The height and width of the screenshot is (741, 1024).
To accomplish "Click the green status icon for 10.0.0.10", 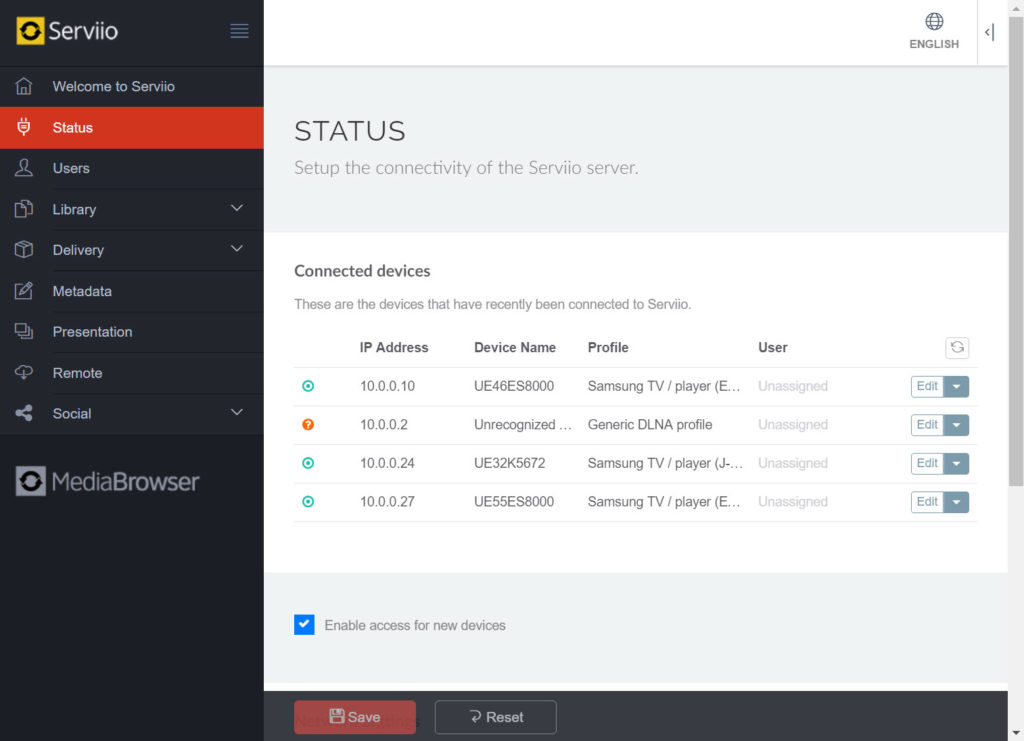I will 308,386.
